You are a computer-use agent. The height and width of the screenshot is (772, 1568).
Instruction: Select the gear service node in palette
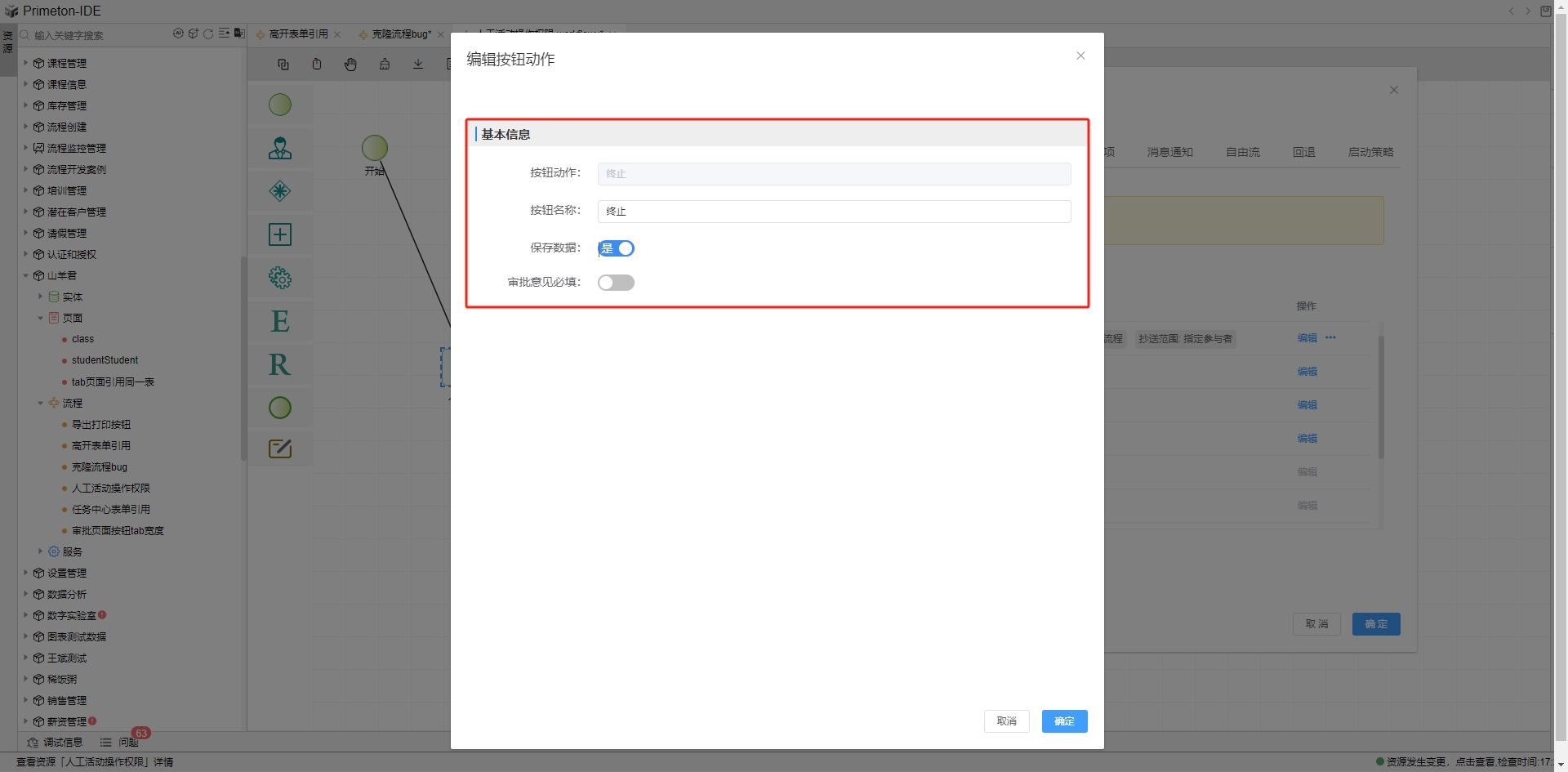tap(280, 278)
